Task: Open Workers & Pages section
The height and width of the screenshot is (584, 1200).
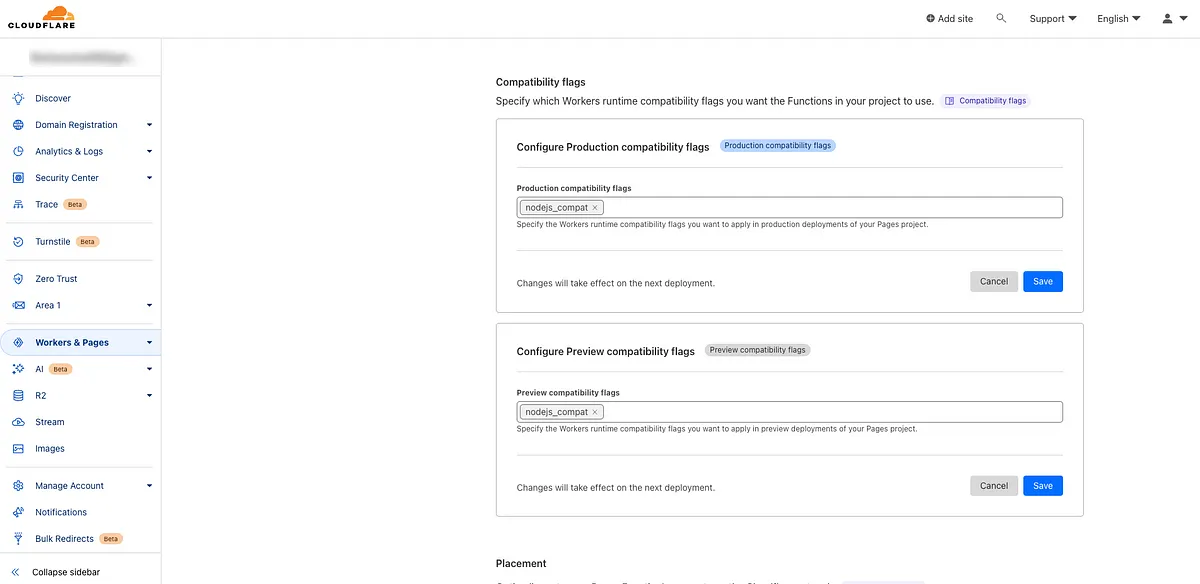Action: [72, 342]
